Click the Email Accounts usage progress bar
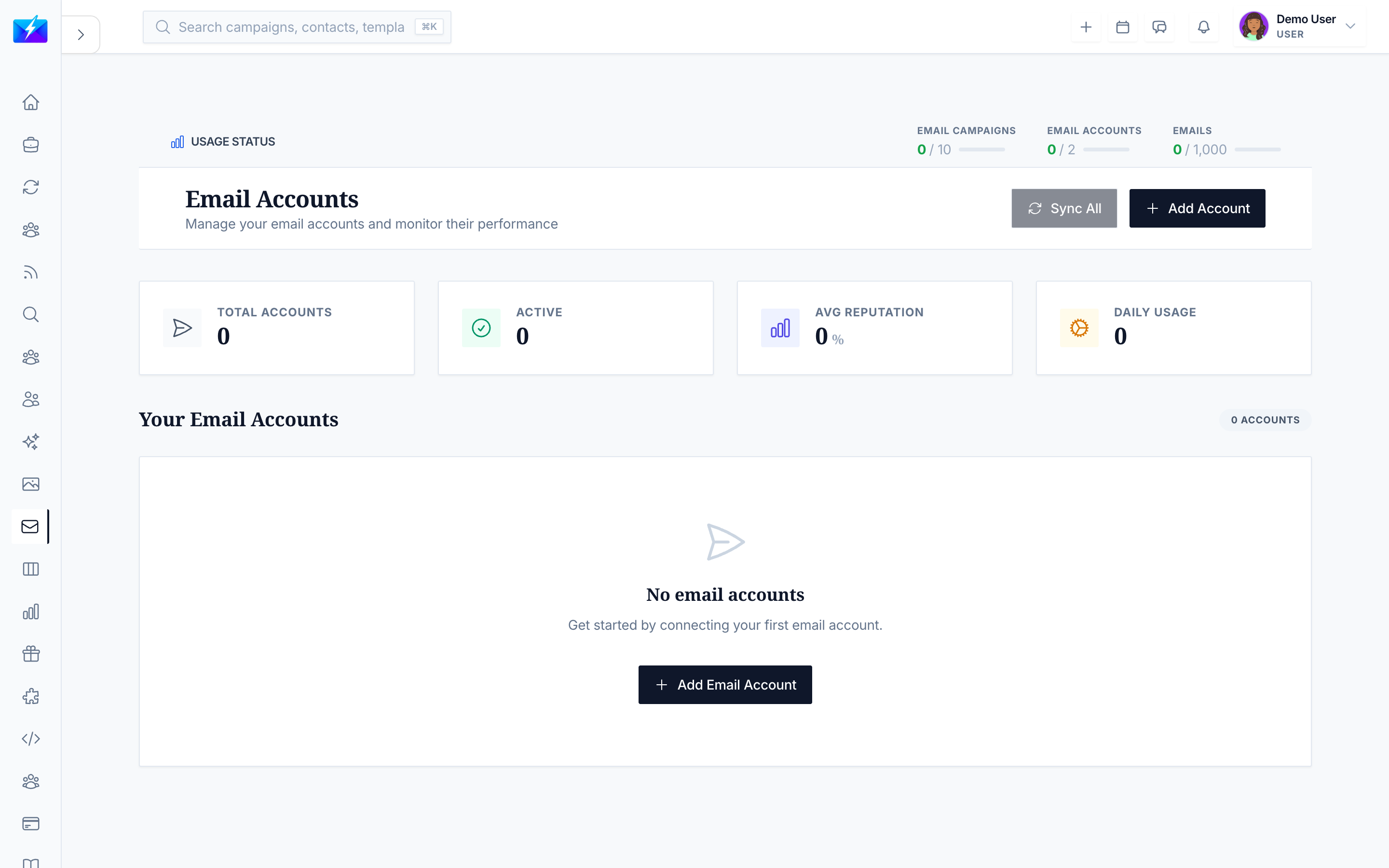1389x868 pixels. click(x=1106, y=150)
